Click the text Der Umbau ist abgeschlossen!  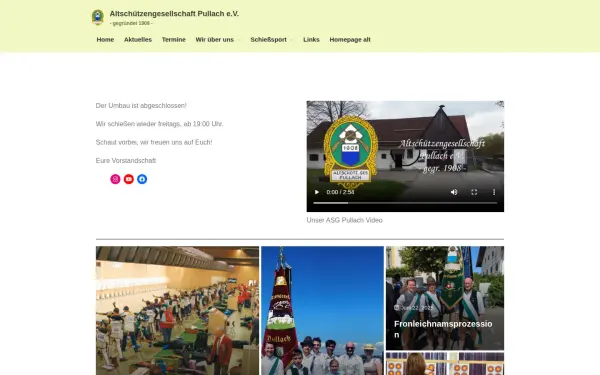pyautogui.click(x=141, y=106)
